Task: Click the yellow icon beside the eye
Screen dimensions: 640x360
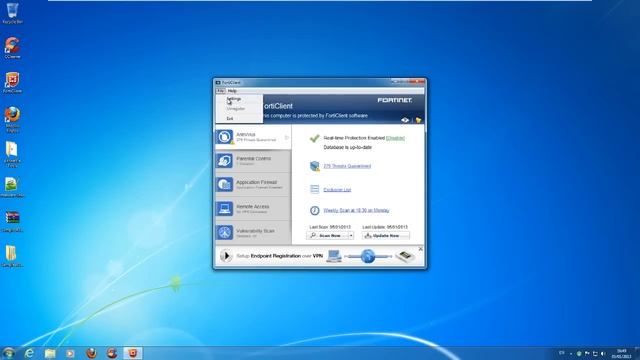Action: coord(418,120)
